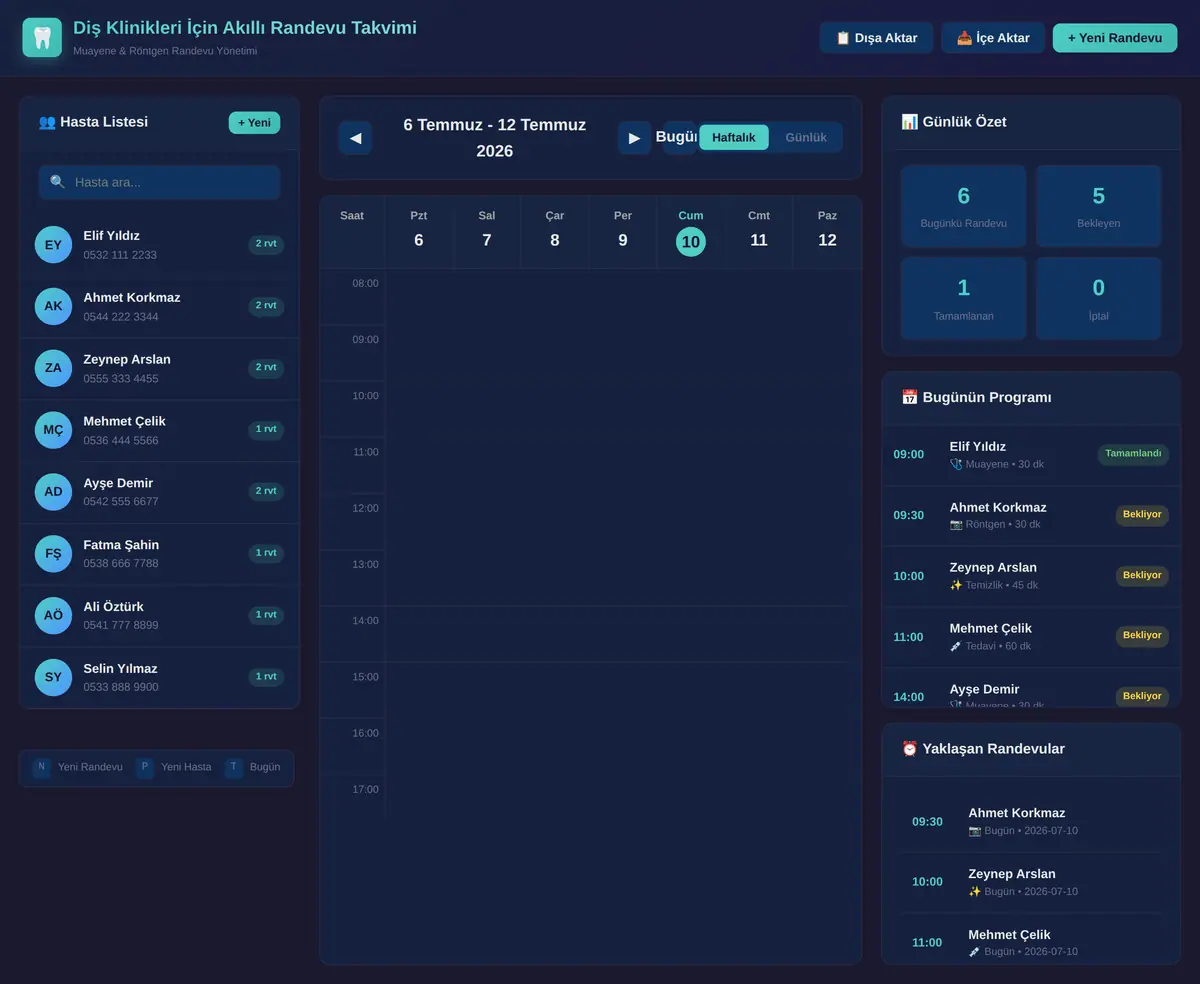The image size is (1200, 984).
Task: Click the bar chart icon beside Günlük Özet
Action: (x=909, y=122)
